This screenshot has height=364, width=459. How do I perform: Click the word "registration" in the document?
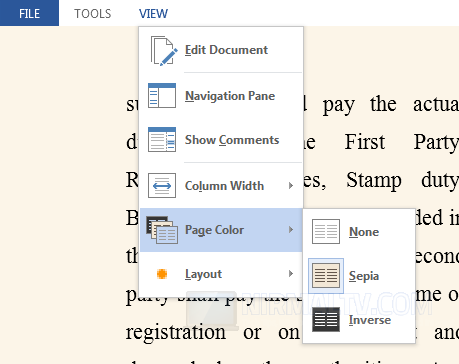176,332
